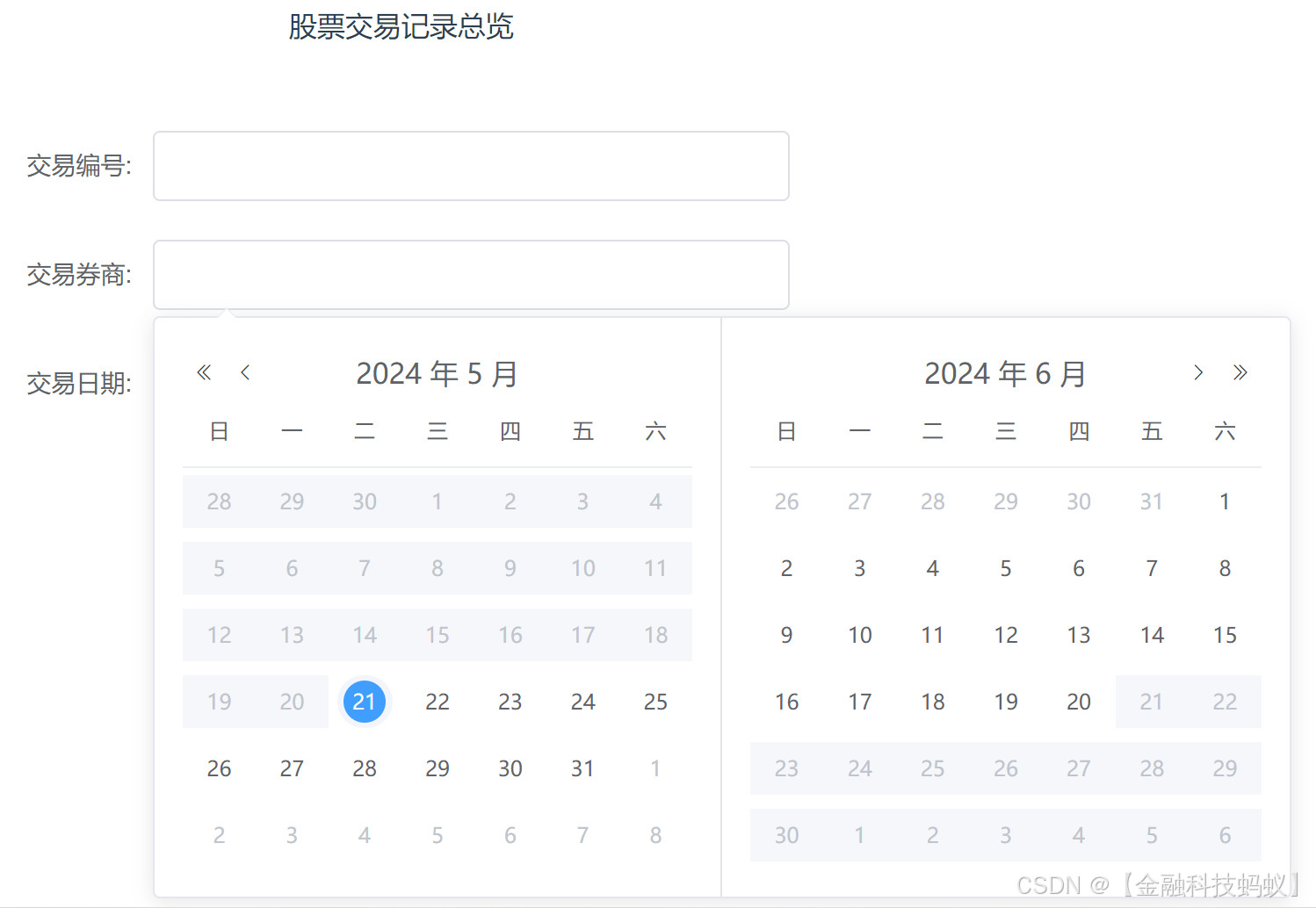Click the 交易编号 input field

[471, 166]
